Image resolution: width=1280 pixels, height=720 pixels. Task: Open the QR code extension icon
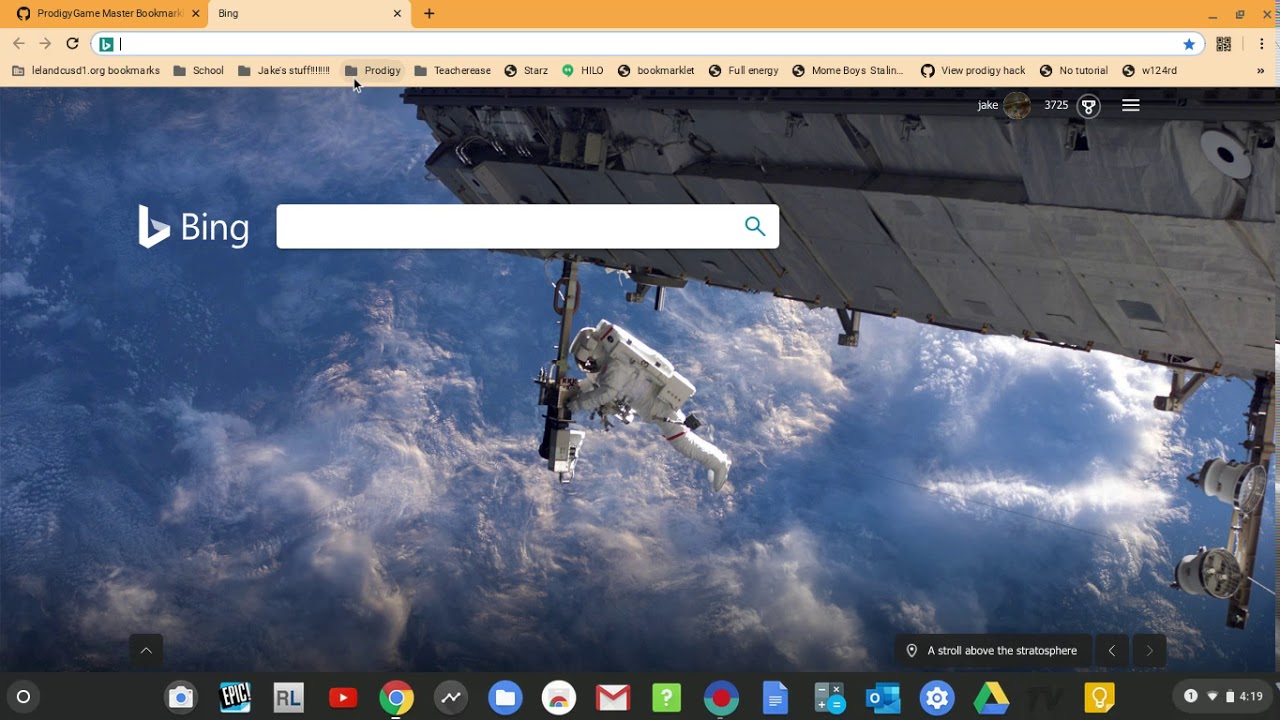(x=1223, y=44)
